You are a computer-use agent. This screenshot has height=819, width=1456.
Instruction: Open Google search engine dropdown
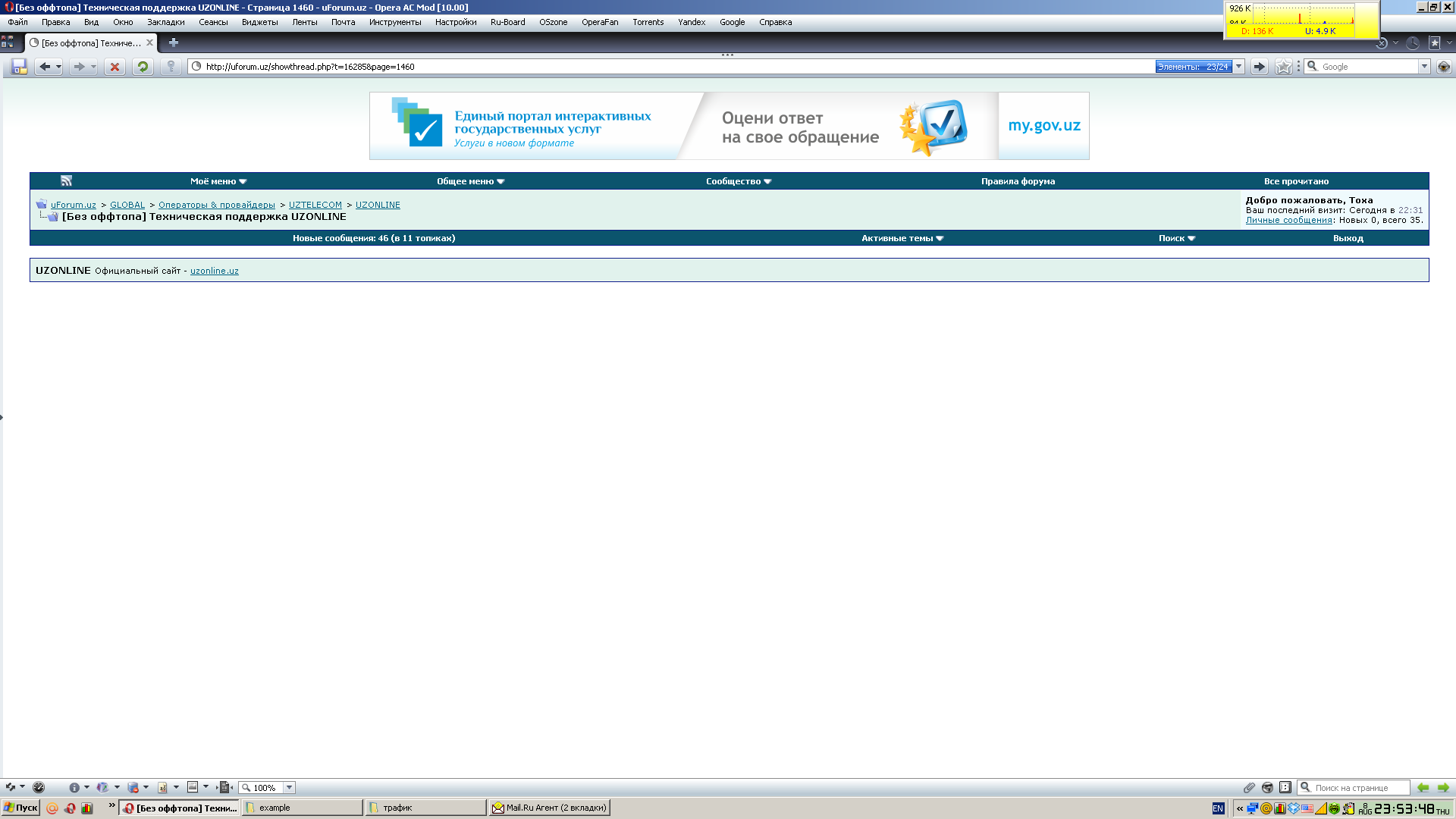pyautogui.click(x=1424, y=67)
